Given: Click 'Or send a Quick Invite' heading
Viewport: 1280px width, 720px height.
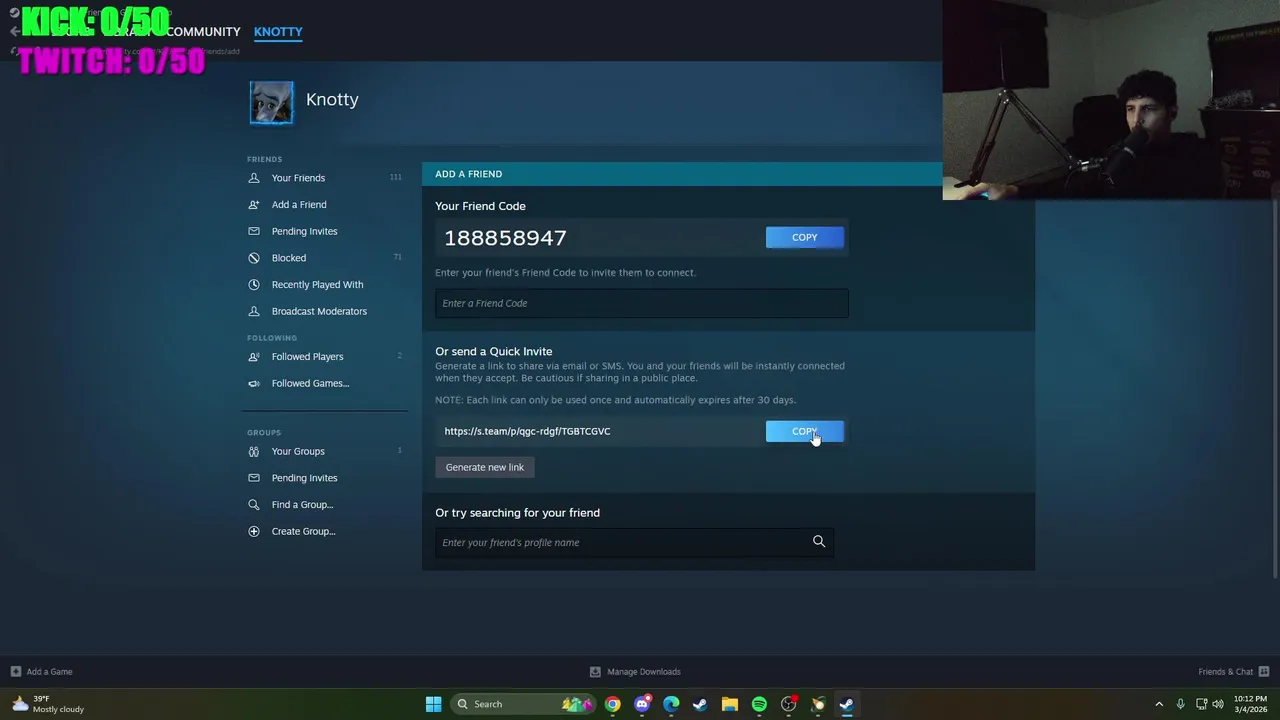Looking at the screenshot, I should 493,351.
